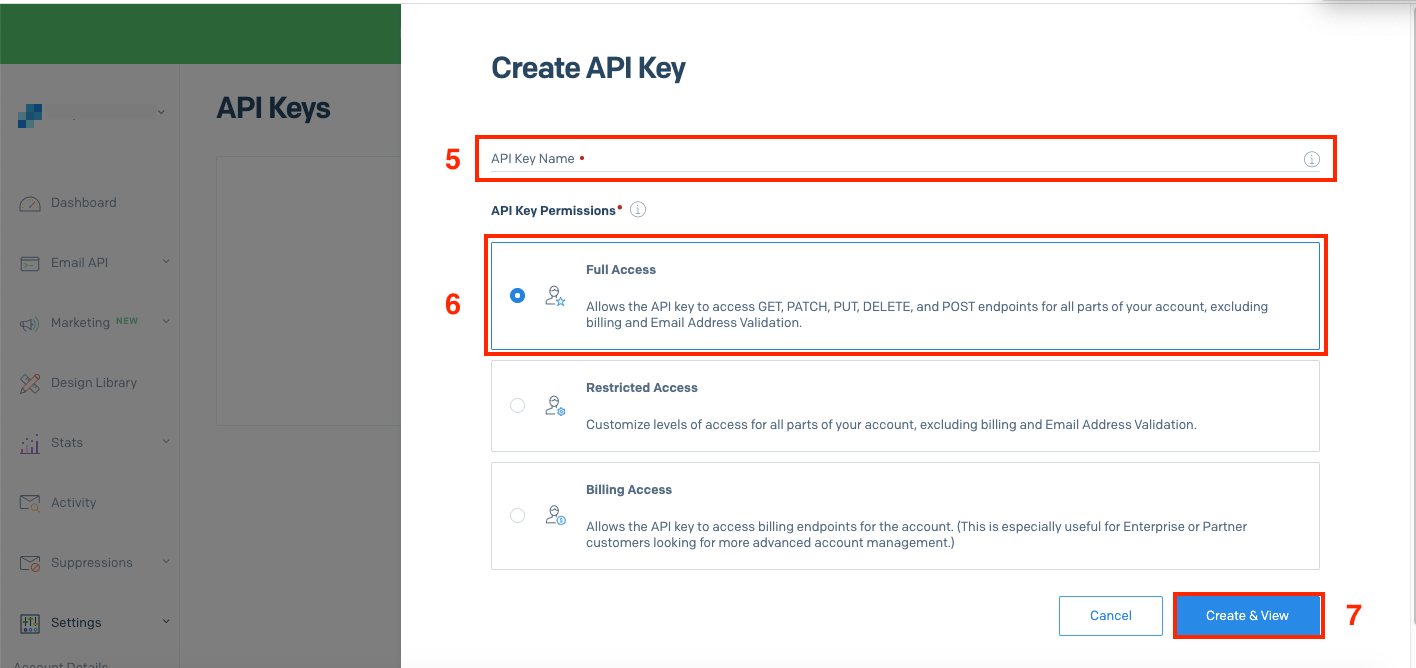The width and height of the screenshot is (1416, 668).
Task: Click the info icon beside API Key Permissions
Action: (x=637, y=209)
